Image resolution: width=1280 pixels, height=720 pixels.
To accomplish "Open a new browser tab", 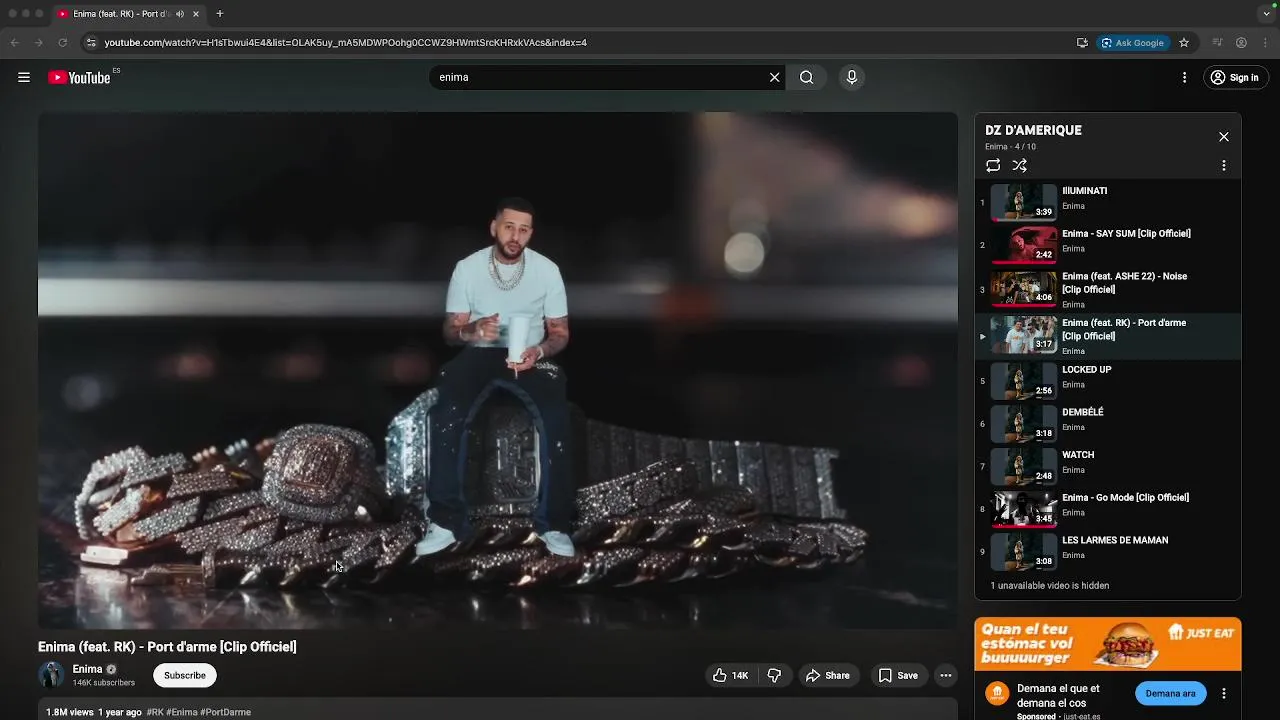I will coord(220,14).
